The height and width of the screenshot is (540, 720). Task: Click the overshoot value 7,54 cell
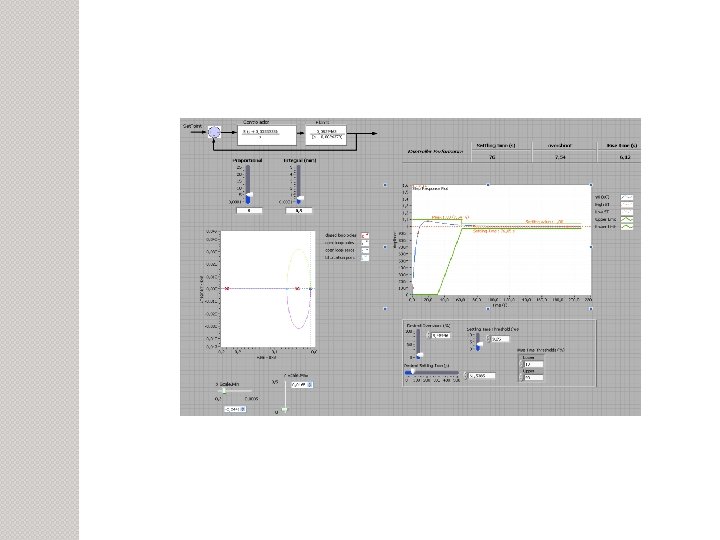click(560, 157)
